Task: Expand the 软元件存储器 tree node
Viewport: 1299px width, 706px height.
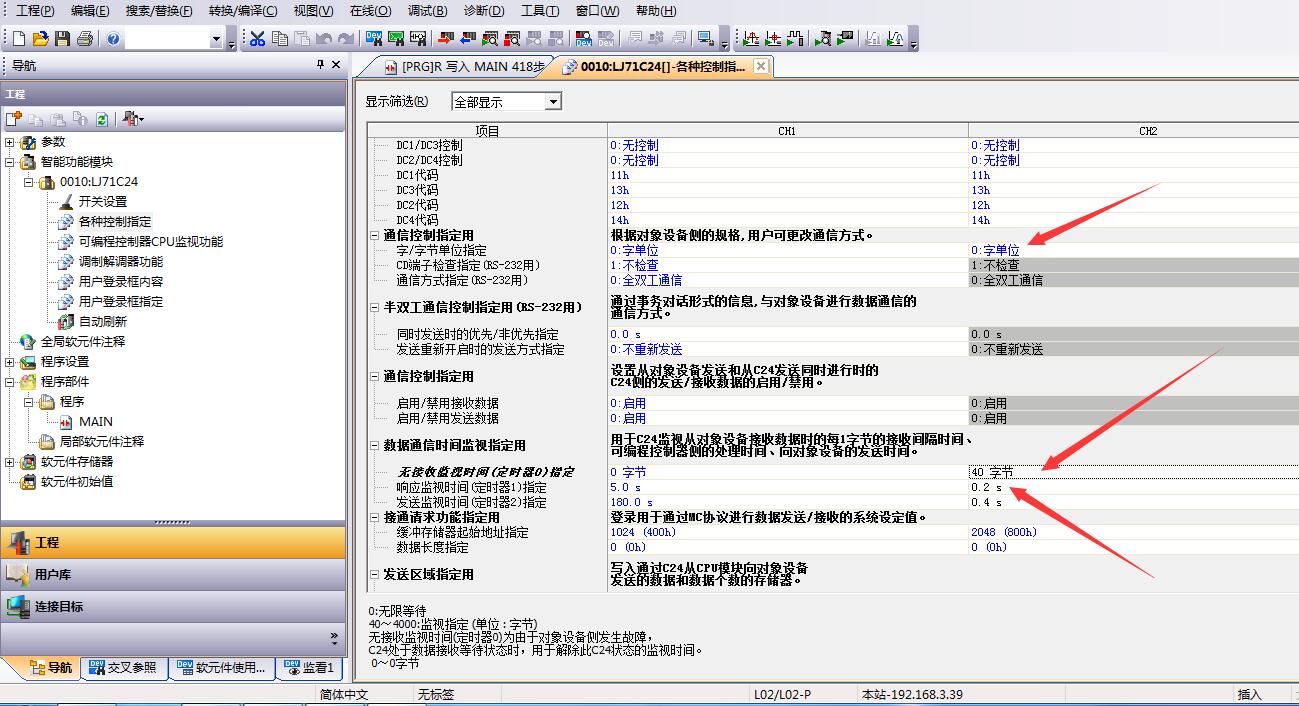Action: [10, 462]
